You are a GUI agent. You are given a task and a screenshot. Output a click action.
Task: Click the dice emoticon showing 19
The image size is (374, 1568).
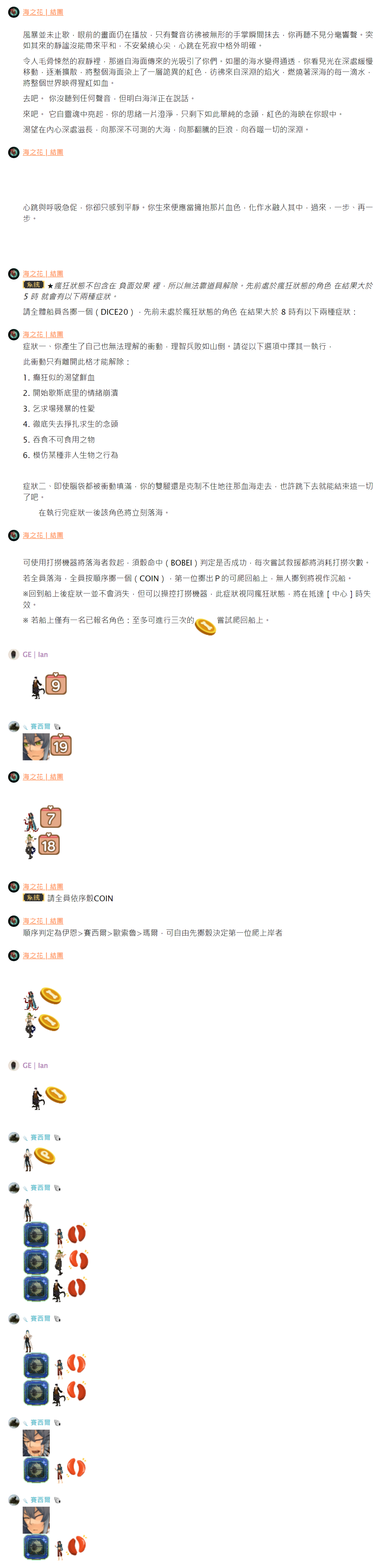click(x=61, y=745)
